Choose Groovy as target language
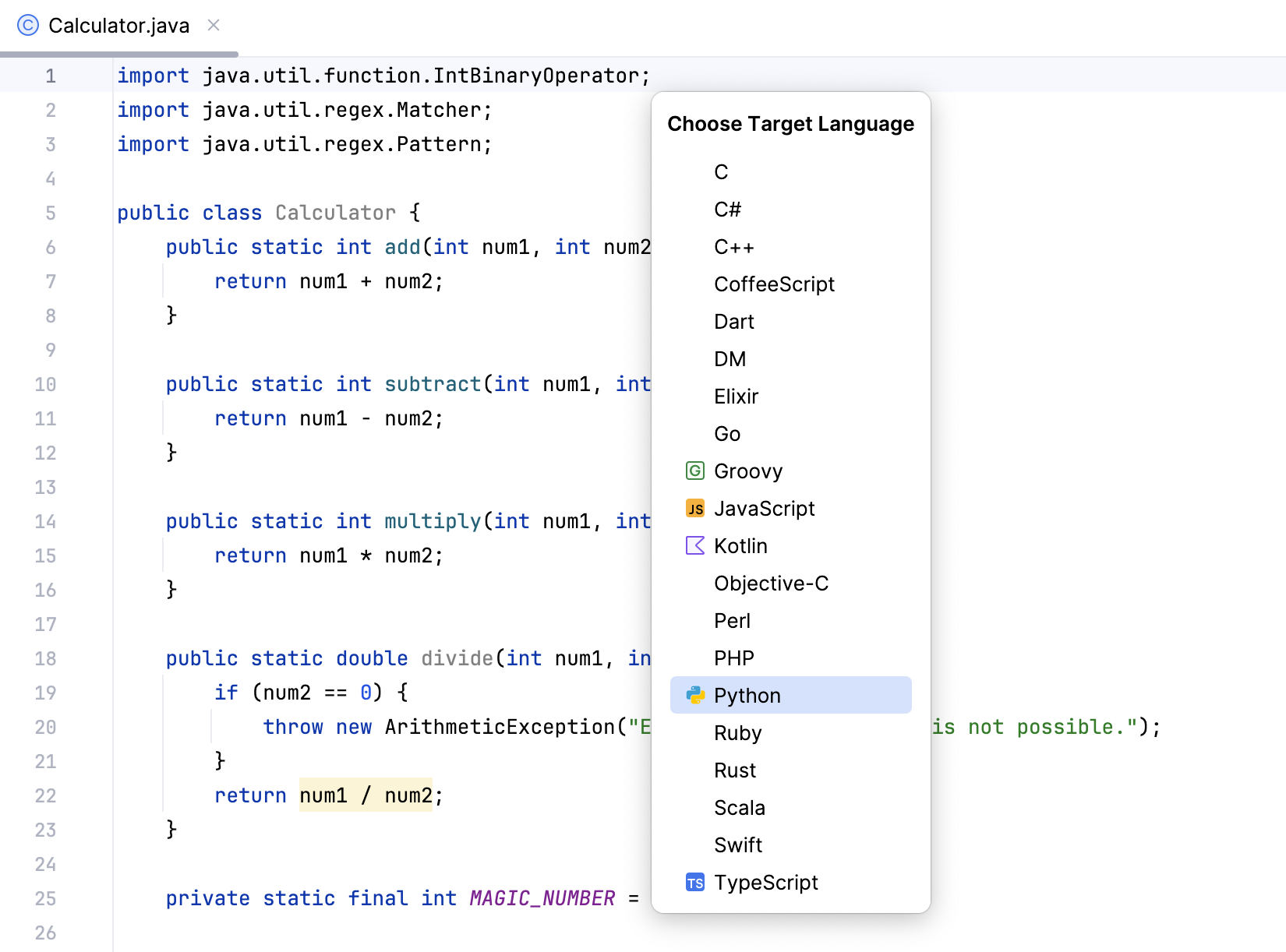The image size is (1286, 952). coord(791,471)
